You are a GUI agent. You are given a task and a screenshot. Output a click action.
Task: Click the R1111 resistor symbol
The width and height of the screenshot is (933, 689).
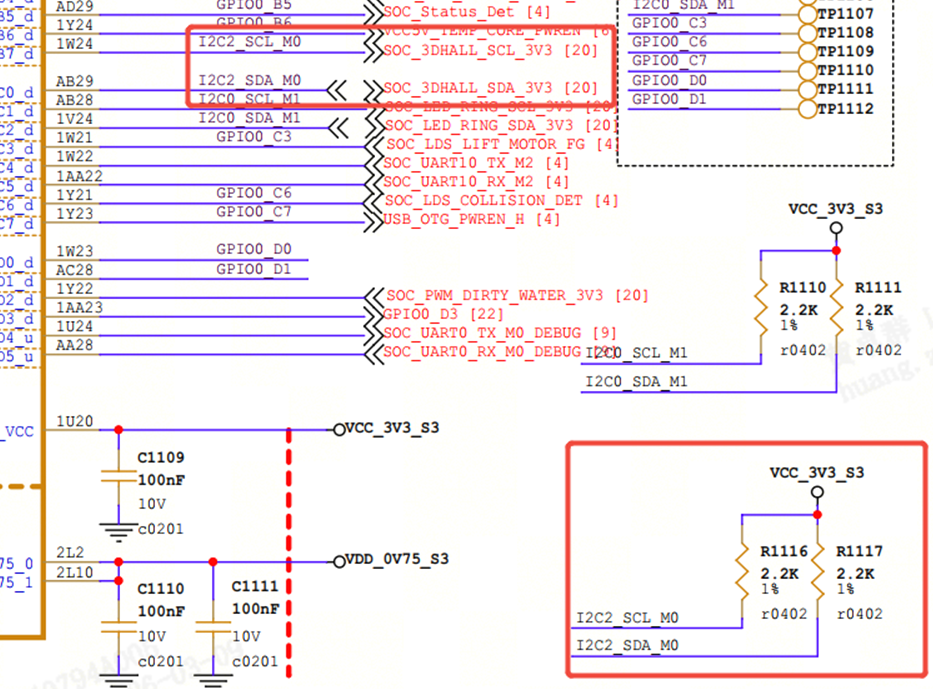[837, 308]
